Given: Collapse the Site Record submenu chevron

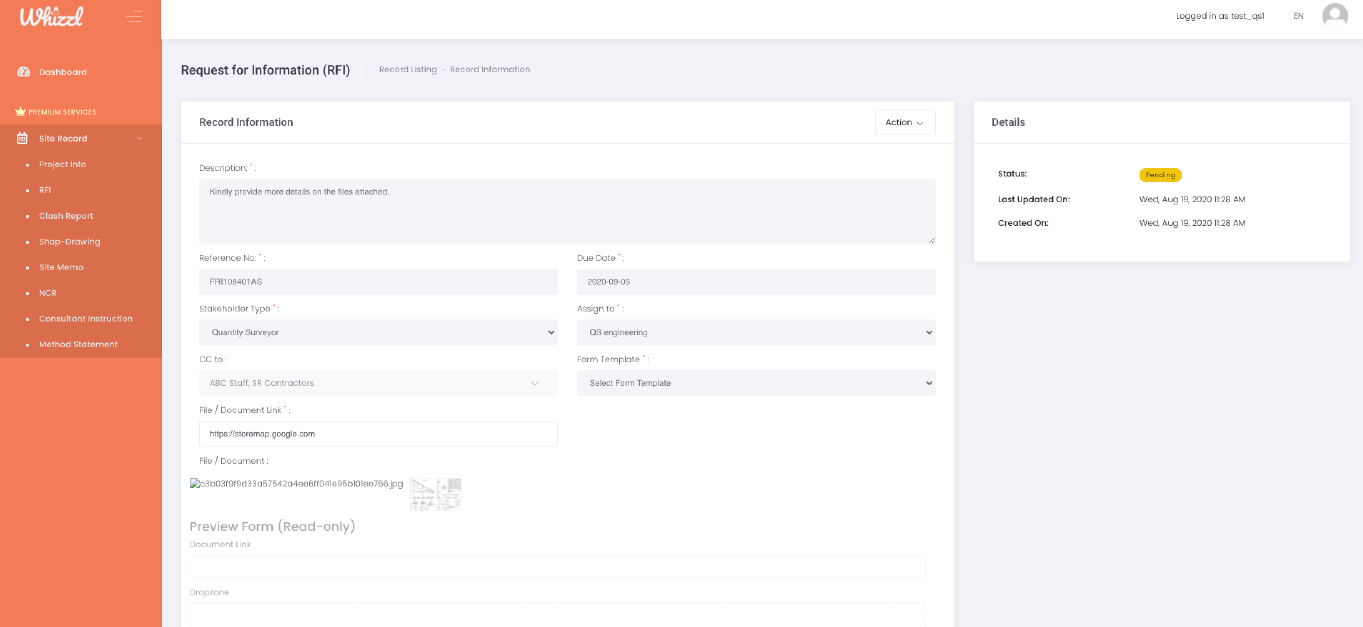Looking at the screenshot, I should [139, 138].
